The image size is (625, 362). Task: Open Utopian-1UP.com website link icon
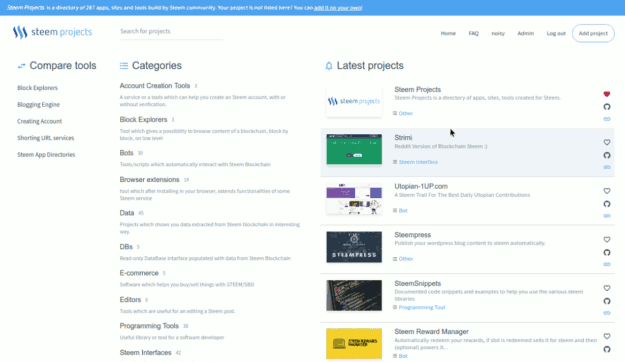tap(607, 216)
